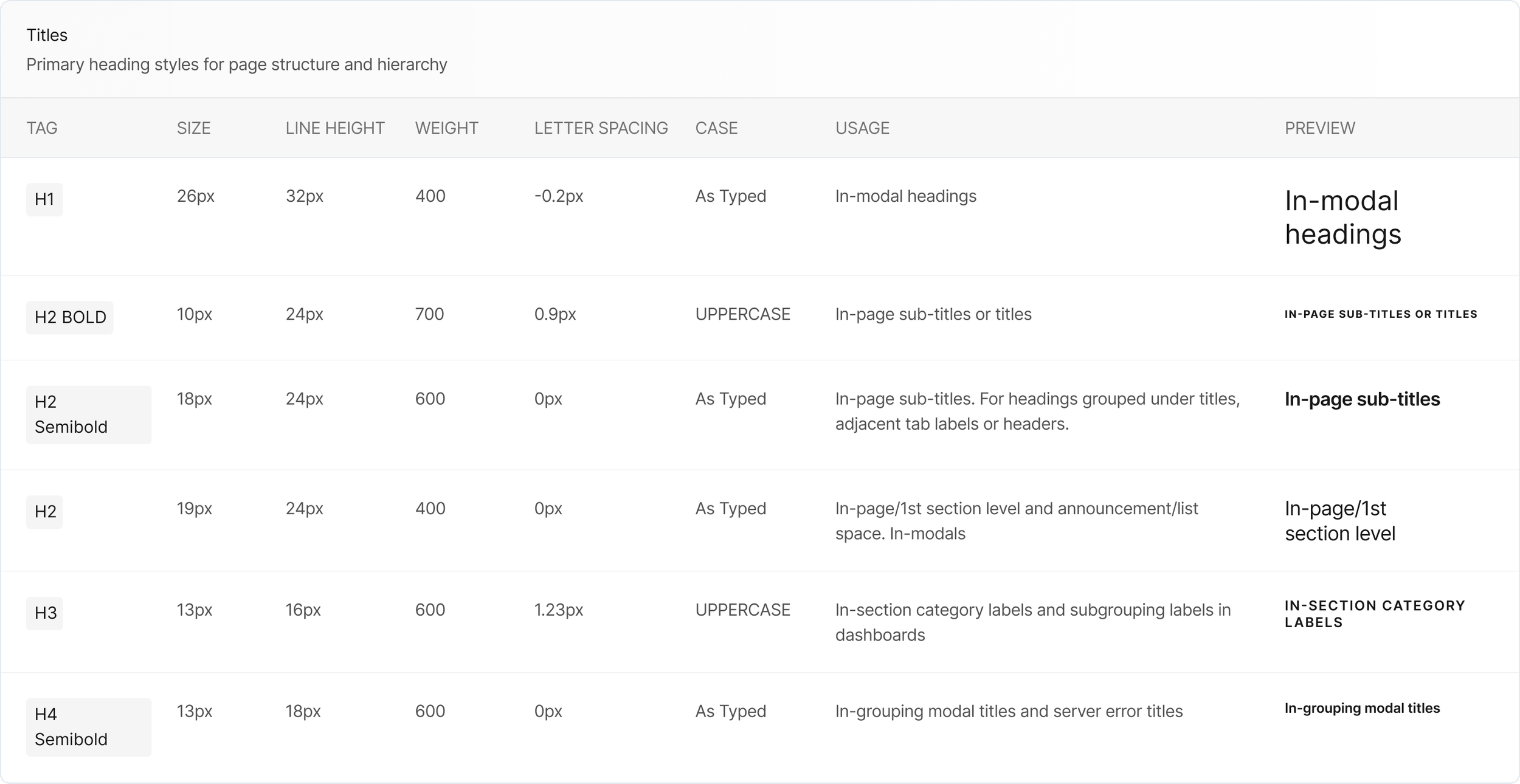Click the WEIGHT column header

(446, 128)
